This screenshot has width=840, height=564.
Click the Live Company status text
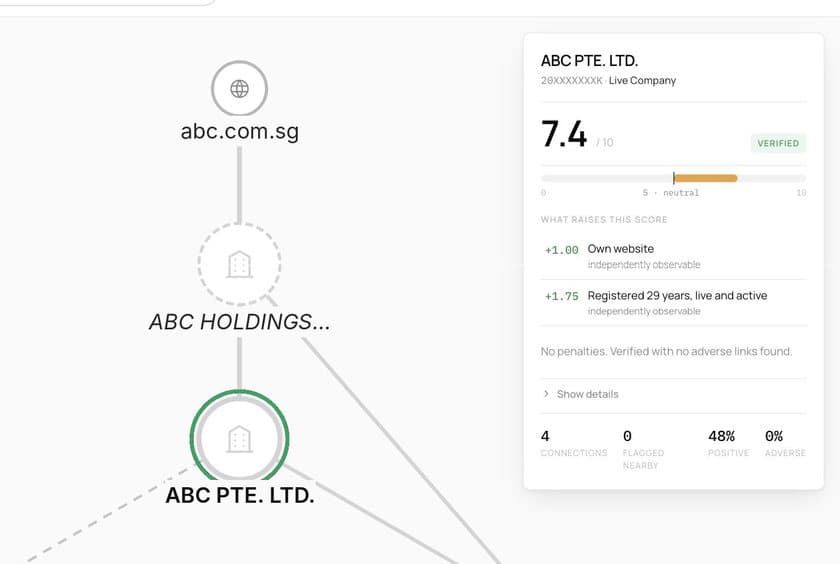(642, 80)
